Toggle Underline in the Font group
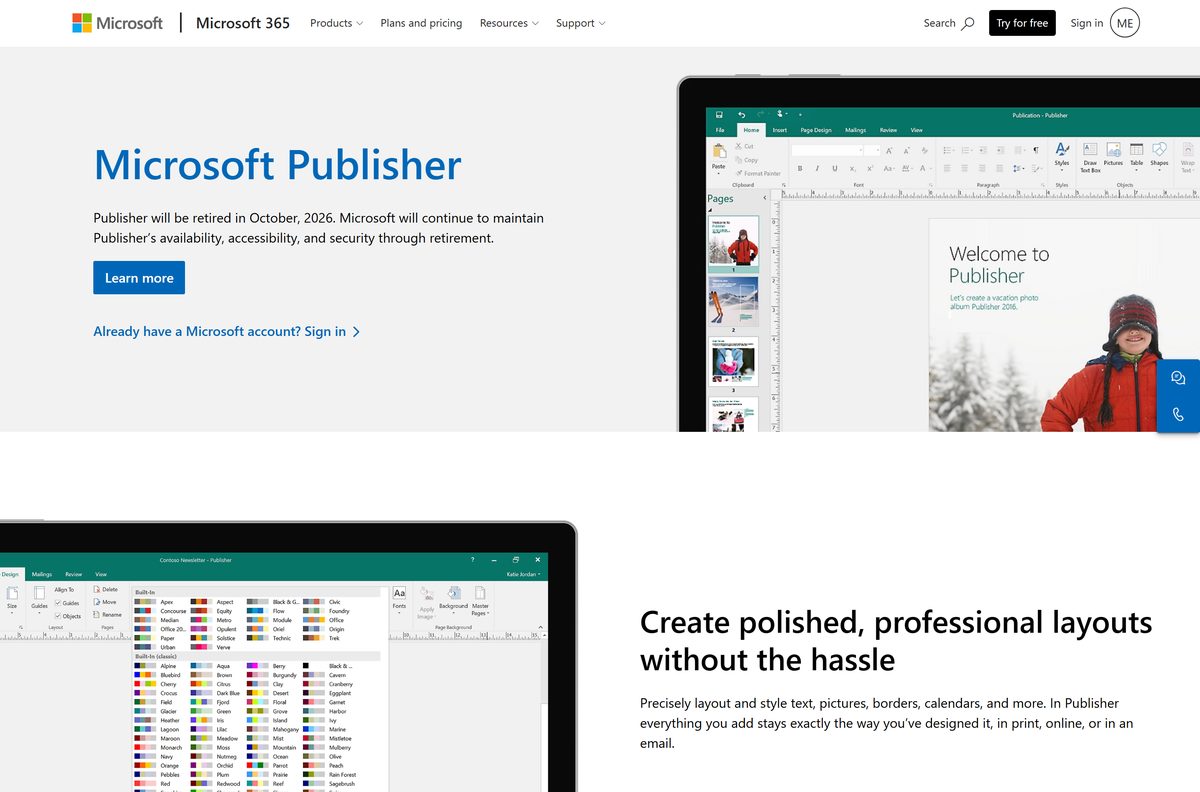Viewport: 1200px width, 792px height. [833, 169]
